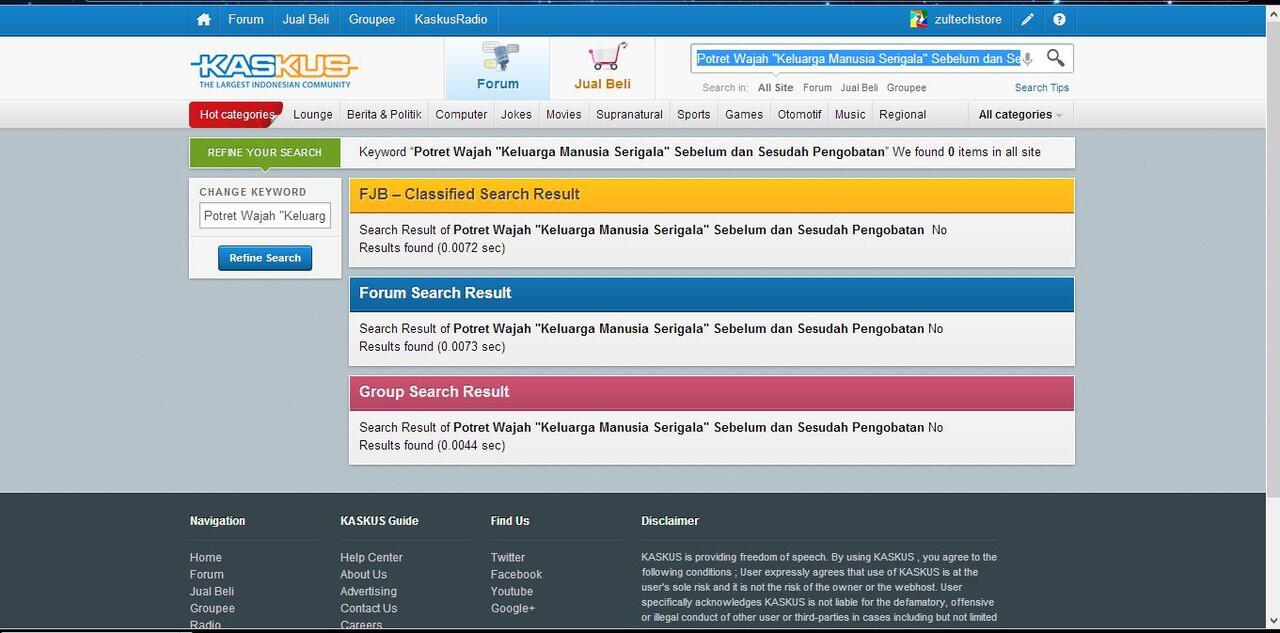Click the FJB – Classified Search Result header

click(x=711, y=195)
